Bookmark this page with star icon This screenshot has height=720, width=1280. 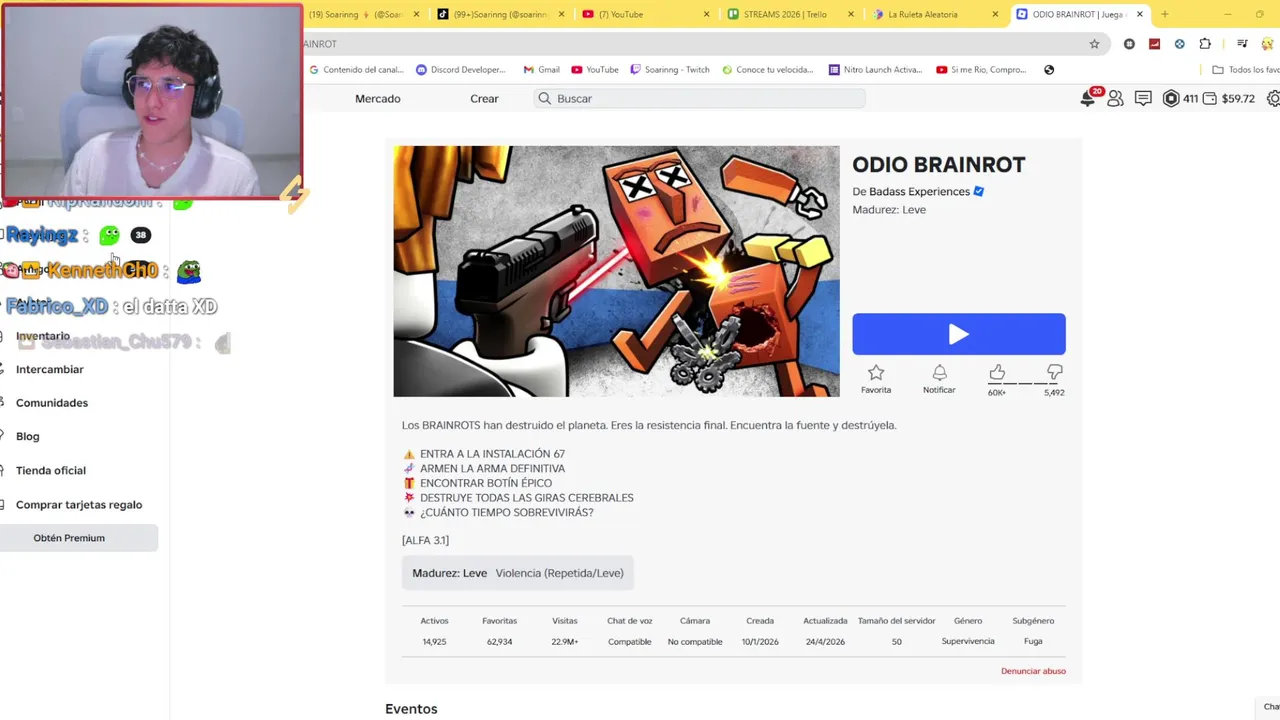pyautogui.click(x=1094, y=44)
